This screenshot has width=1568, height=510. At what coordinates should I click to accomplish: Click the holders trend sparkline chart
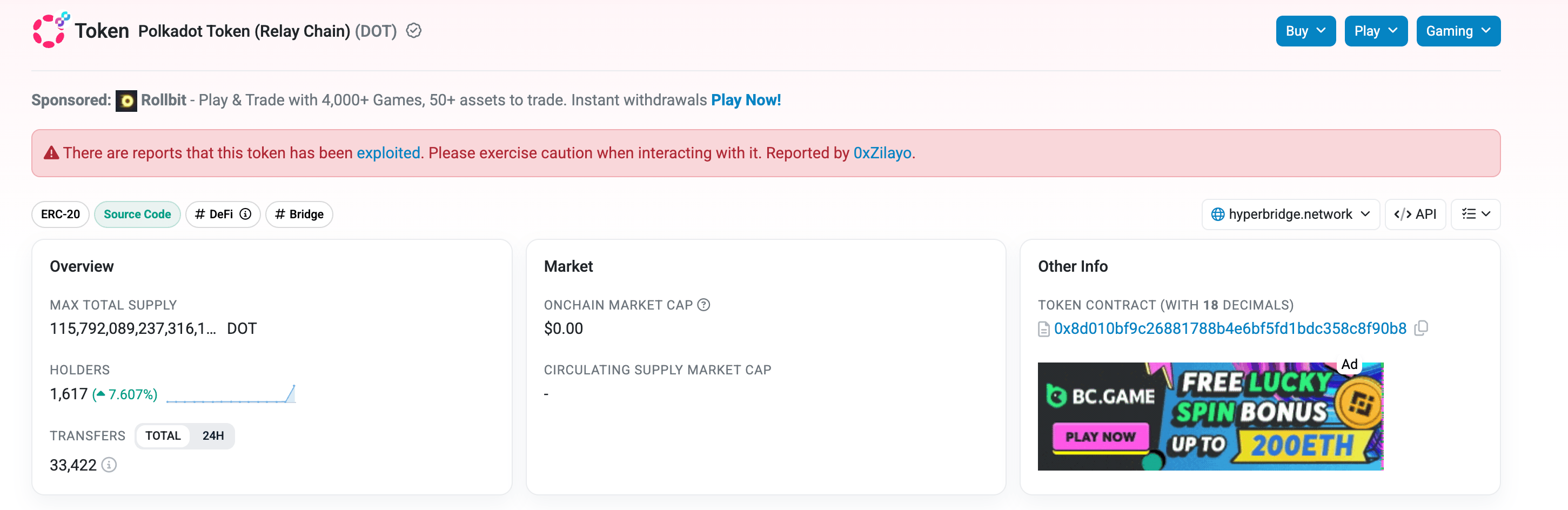(x=231, y=394)
